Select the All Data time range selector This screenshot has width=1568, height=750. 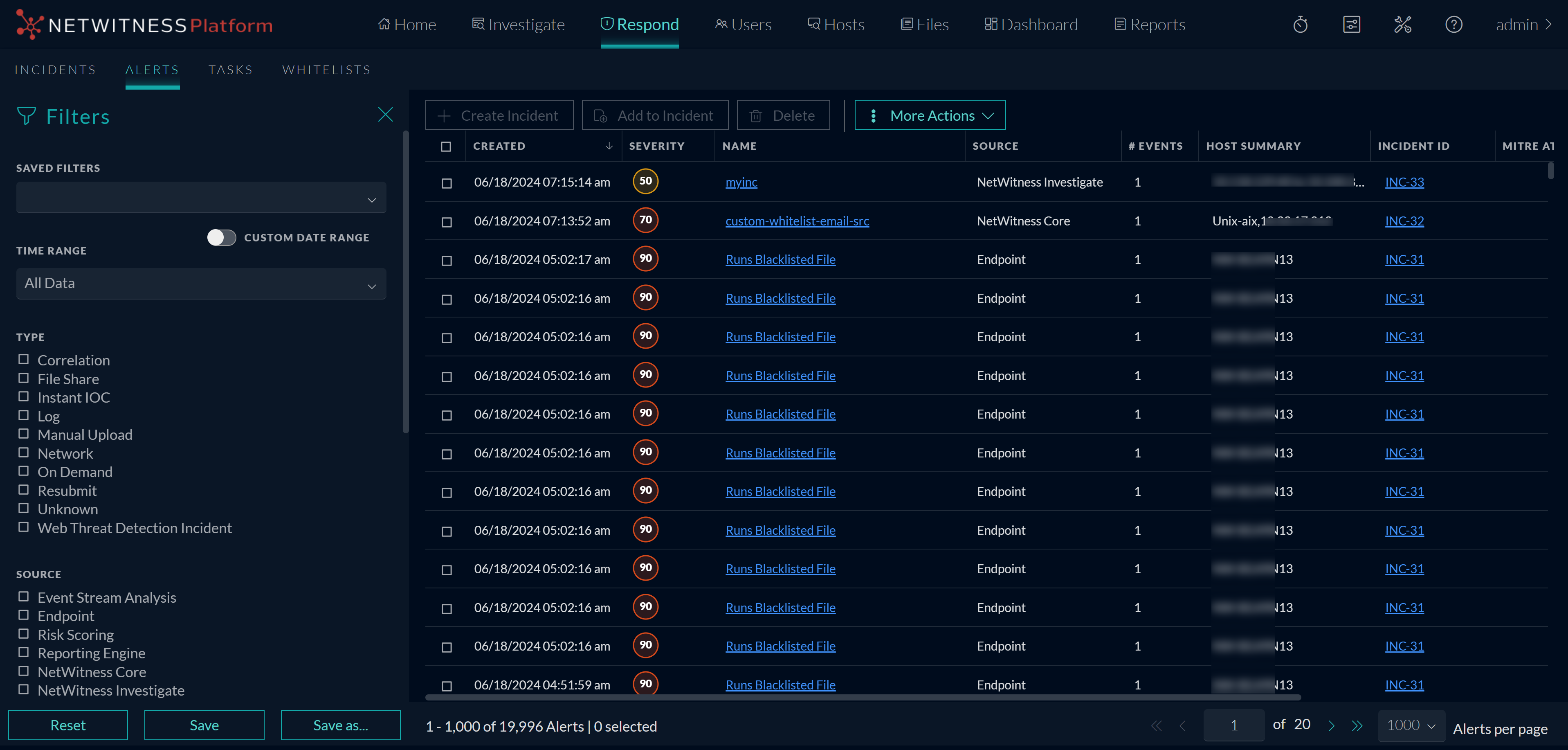(x=201, y=283)
